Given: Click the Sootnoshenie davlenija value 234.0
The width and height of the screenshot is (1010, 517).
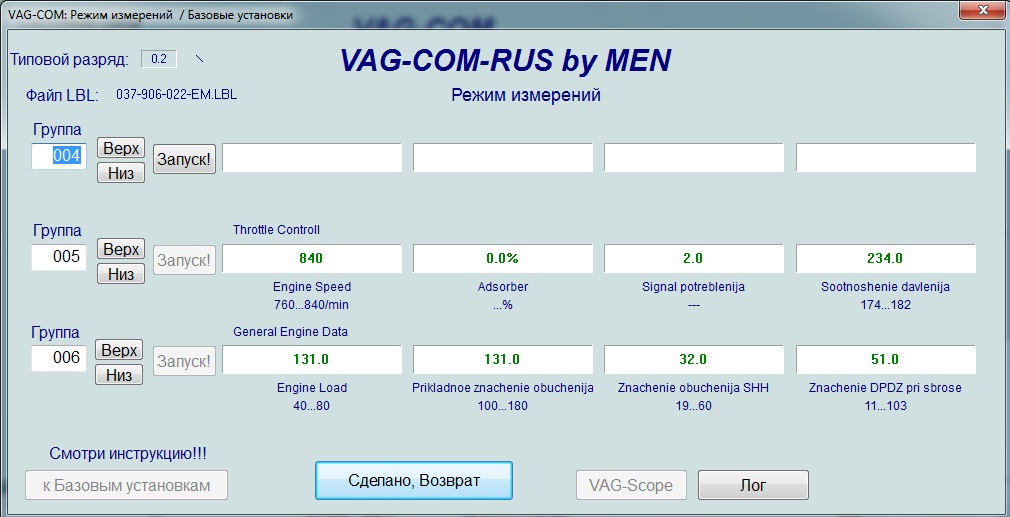Looking at the screenshot, I should (x=886, y=258).
